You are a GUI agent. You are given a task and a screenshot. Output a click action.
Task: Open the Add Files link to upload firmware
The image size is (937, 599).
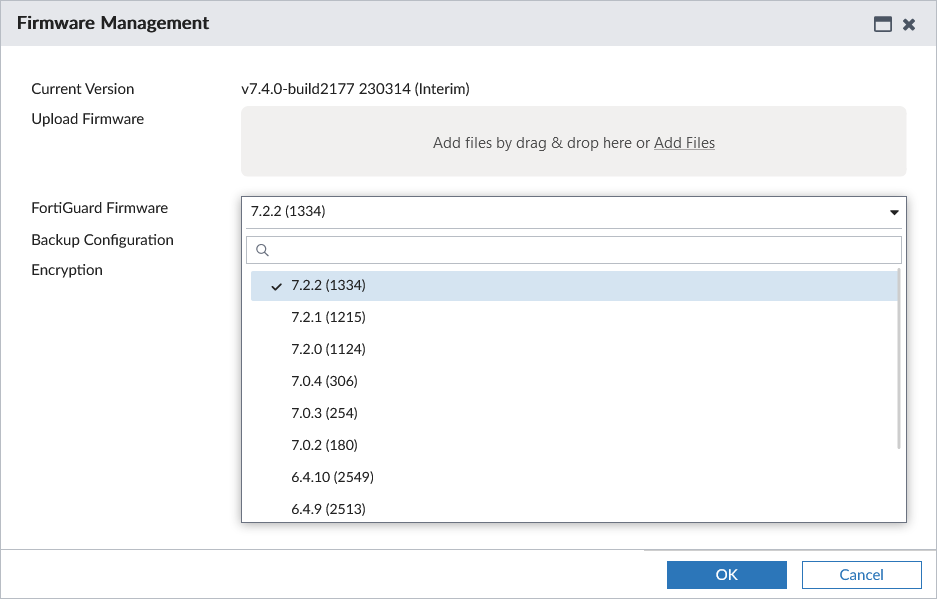click(684, 142)
